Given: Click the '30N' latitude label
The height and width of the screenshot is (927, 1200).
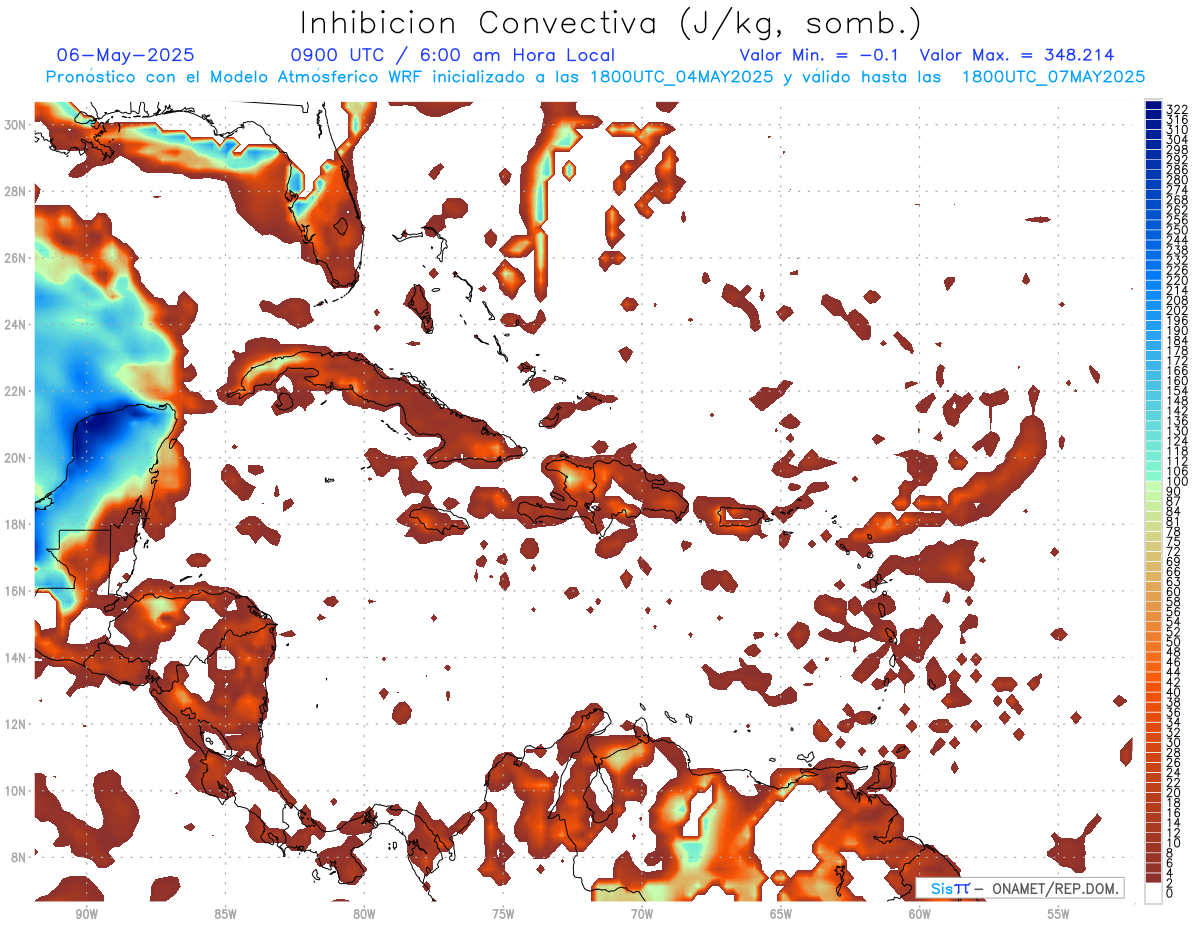Looking at the screenshot, I should pyautogui.click(x=15, y=124).
